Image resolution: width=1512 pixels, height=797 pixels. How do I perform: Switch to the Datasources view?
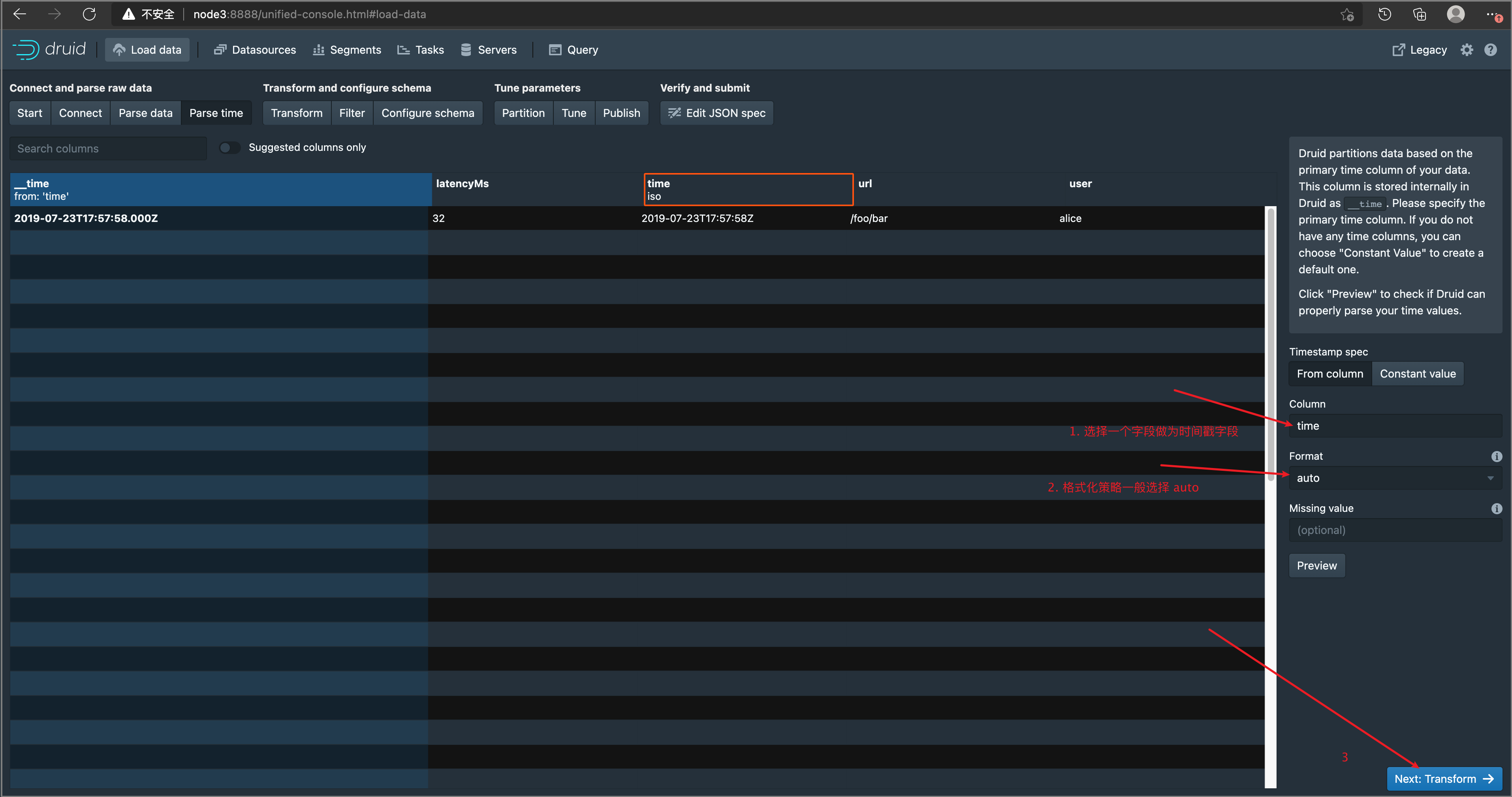[255, 50]
